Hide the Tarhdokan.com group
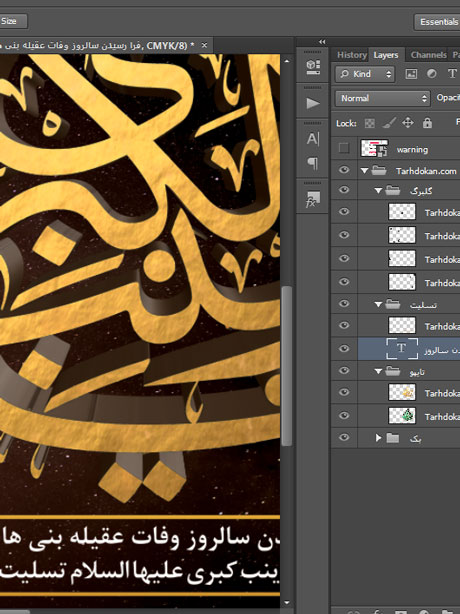 [344, 170]
